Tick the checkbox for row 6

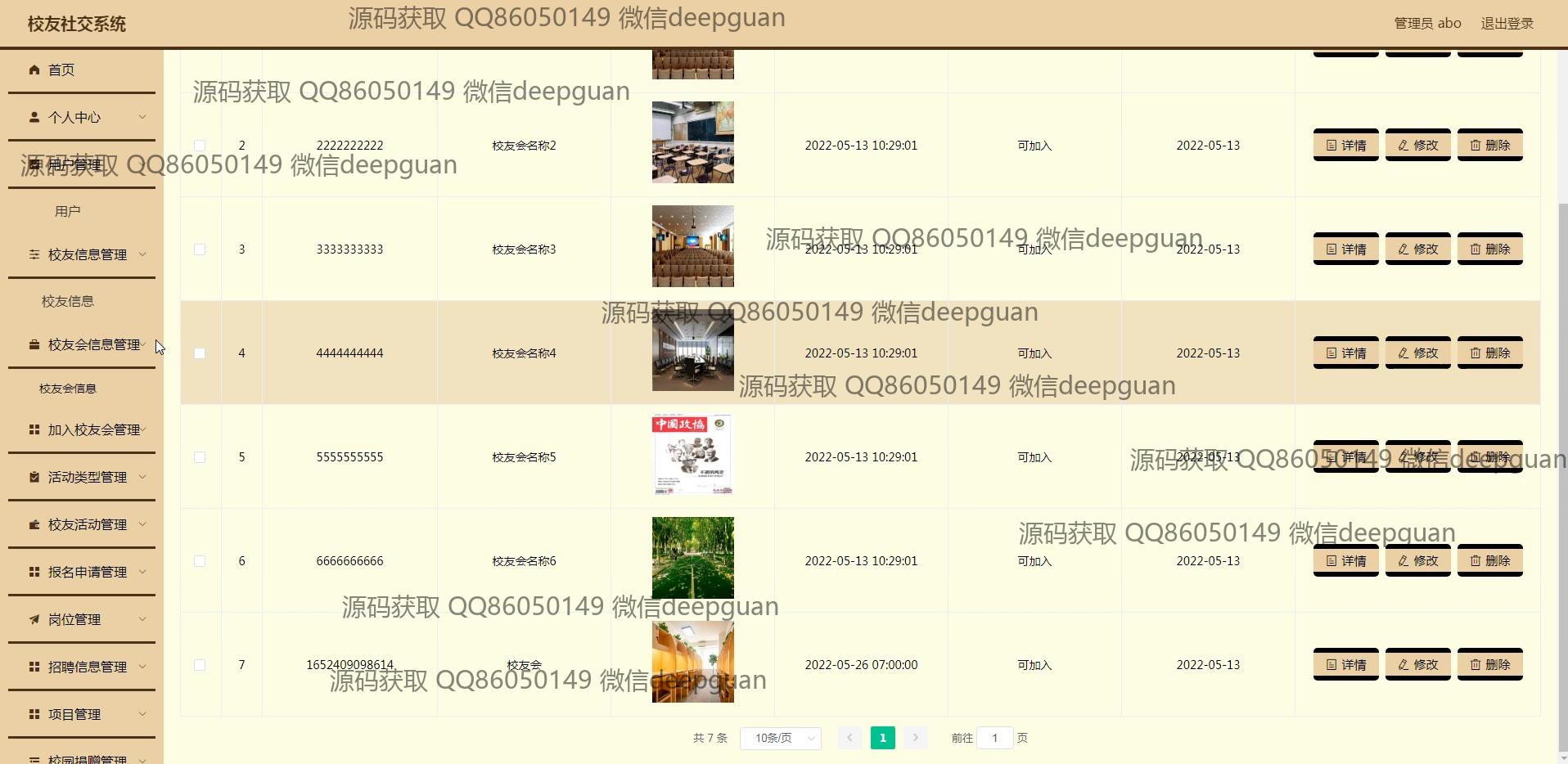coord(200,561)
